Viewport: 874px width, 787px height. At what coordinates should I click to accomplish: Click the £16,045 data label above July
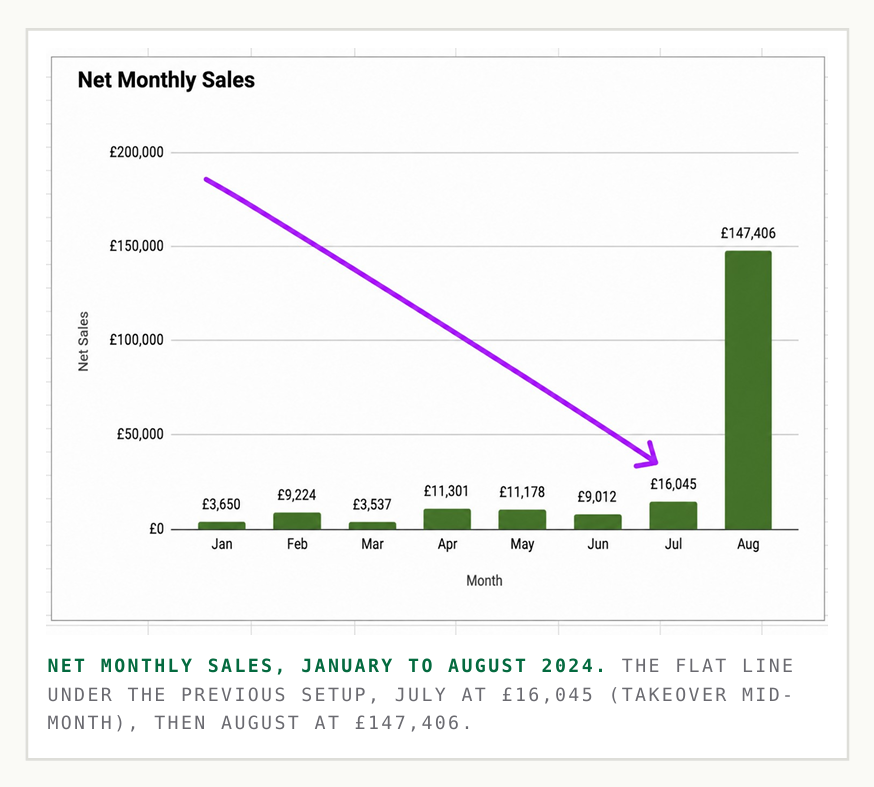673,484
